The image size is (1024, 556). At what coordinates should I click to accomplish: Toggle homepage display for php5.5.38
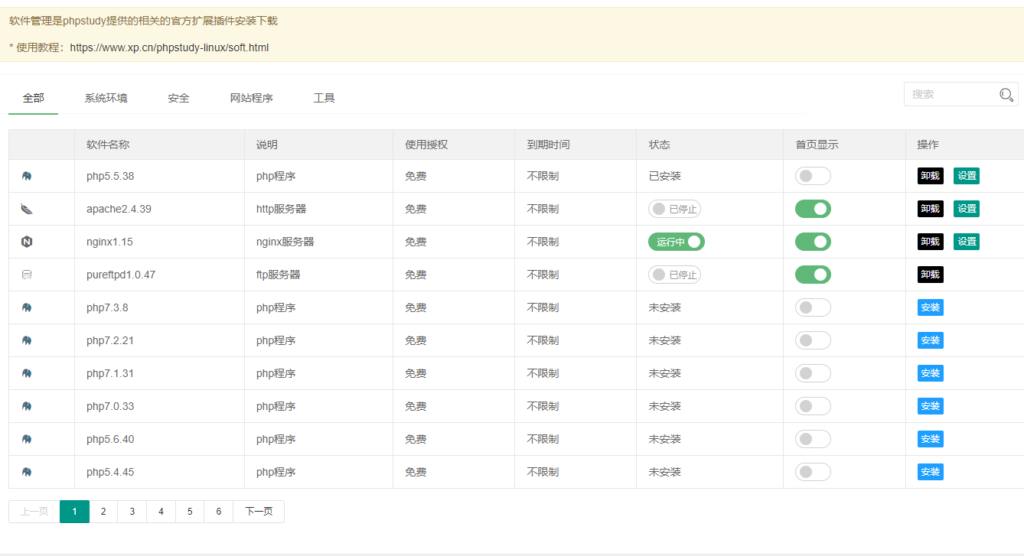(x=812, y=176)
